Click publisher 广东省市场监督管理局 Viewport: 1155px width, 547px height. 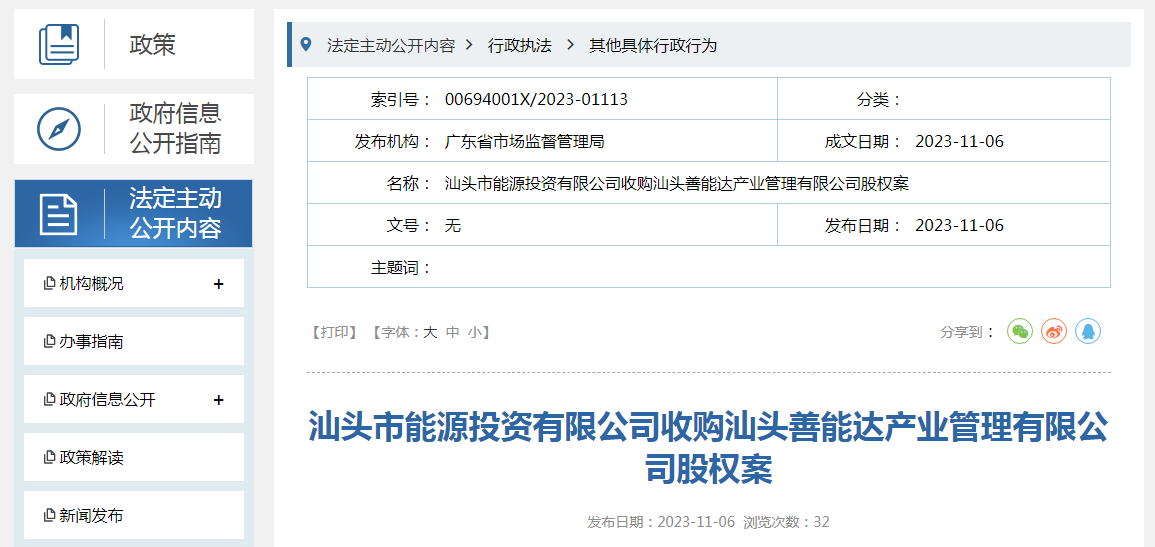point(524,141)
